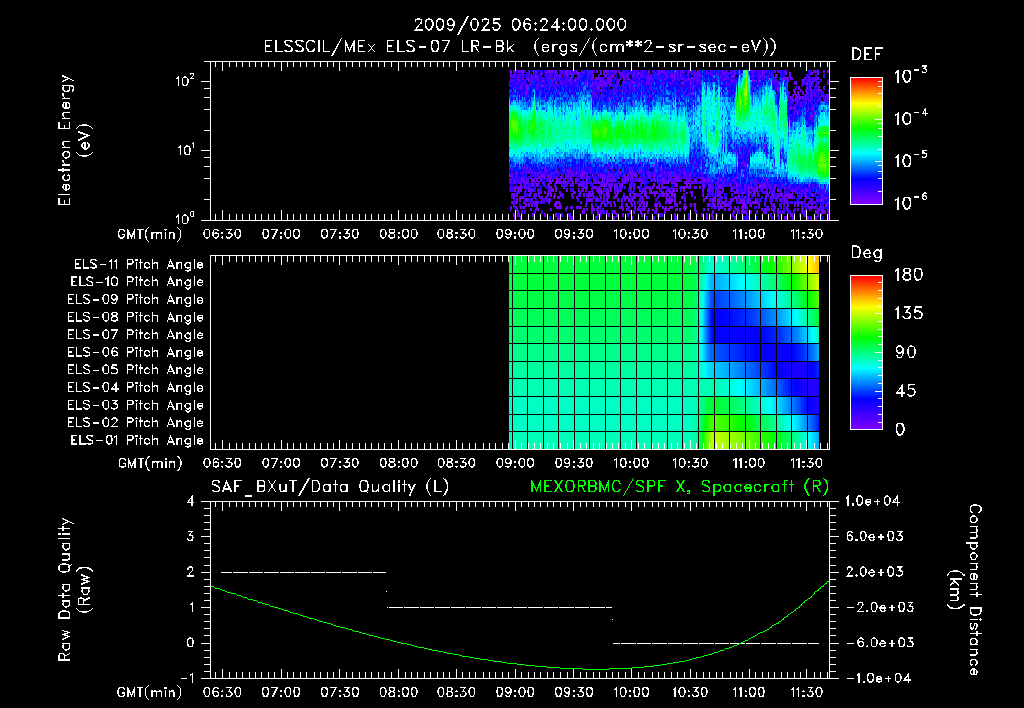
Task: Select the Raw Data Quality (Raw) axis label
Action: pyautogui.click(x=74, y=590)
